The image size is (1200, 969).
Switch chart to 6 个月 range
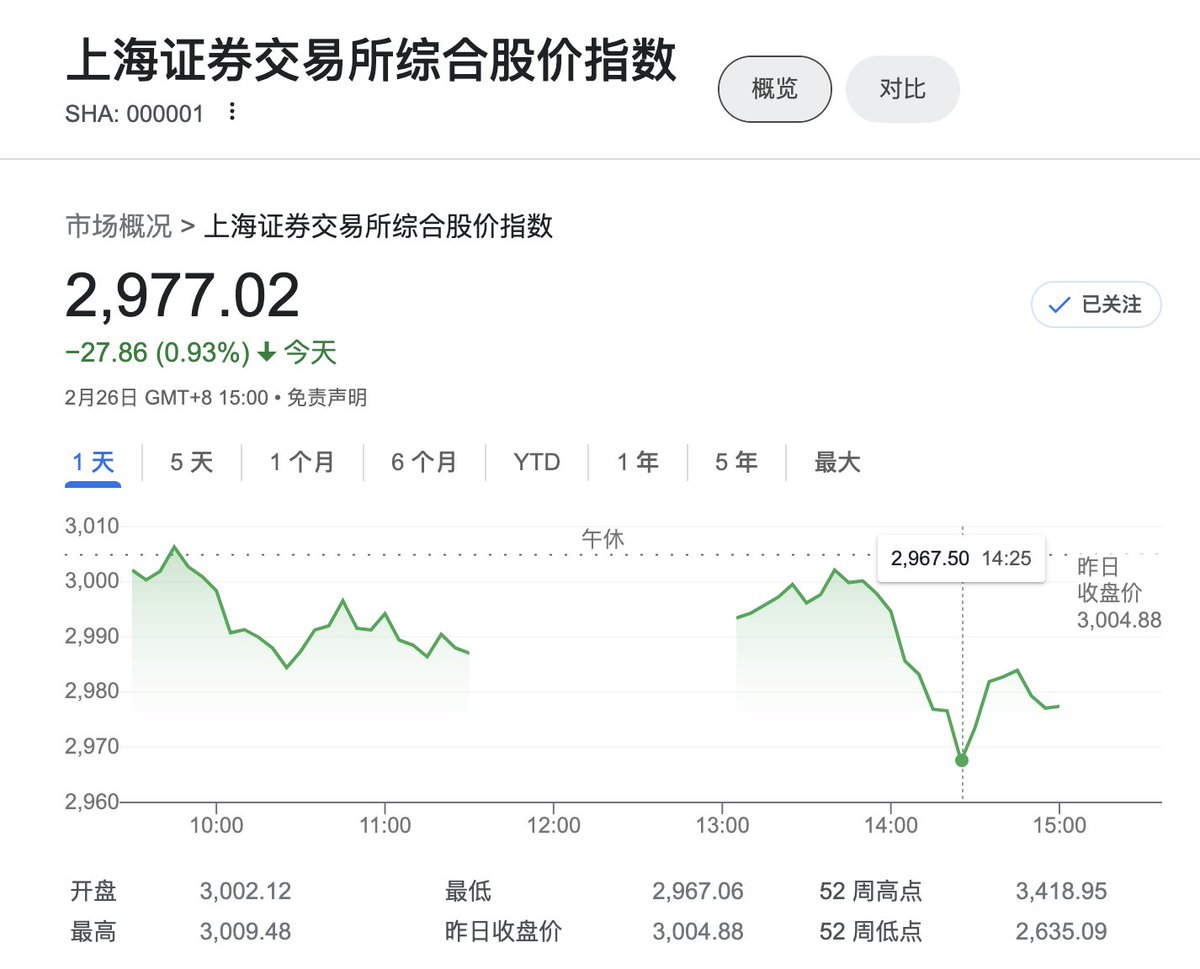point(424,463)
